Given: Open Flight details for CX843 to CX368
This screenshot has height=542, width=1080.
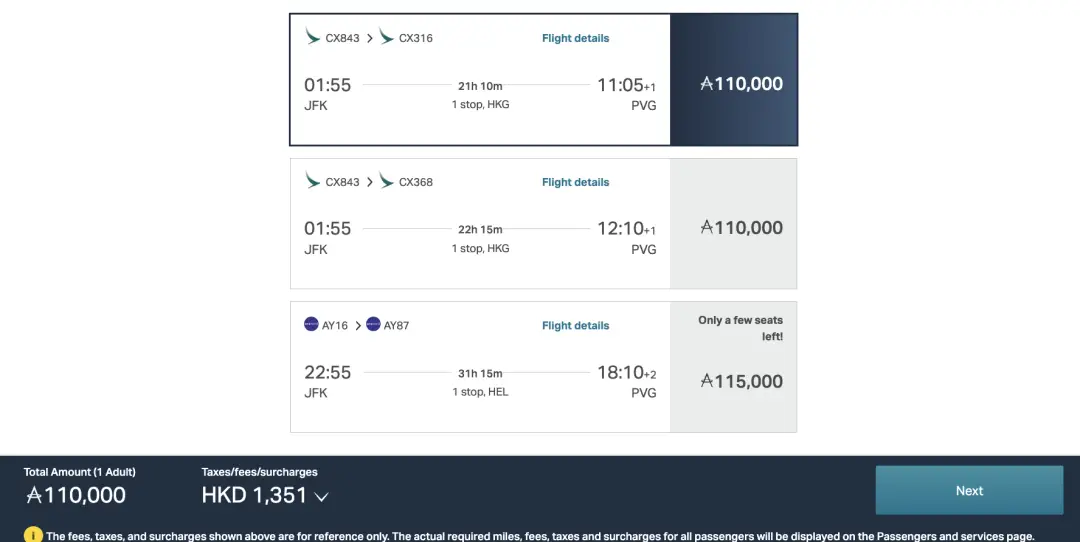Looking at the screenshot, I should [575, 182].
